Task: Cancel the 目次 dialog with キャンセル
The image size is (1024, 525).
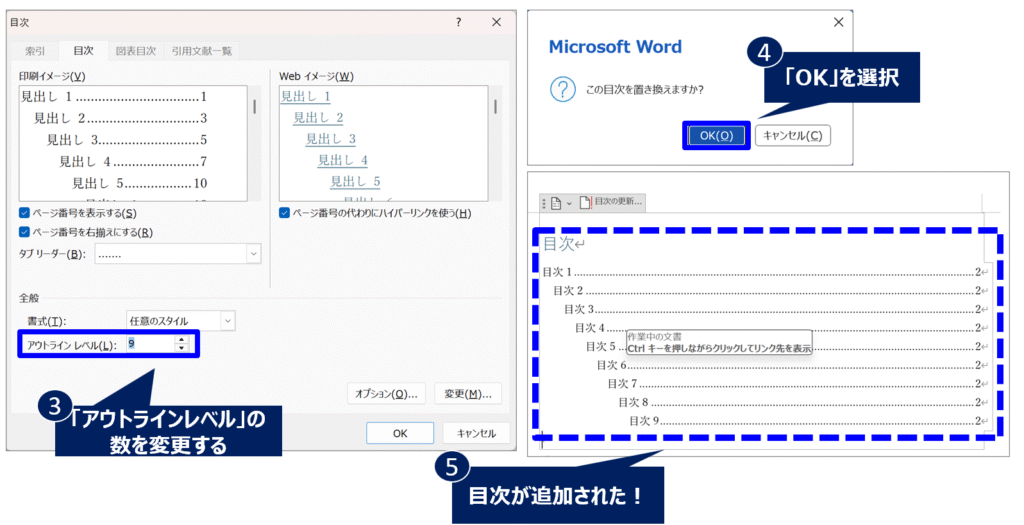Action: (x=476, y=433)
